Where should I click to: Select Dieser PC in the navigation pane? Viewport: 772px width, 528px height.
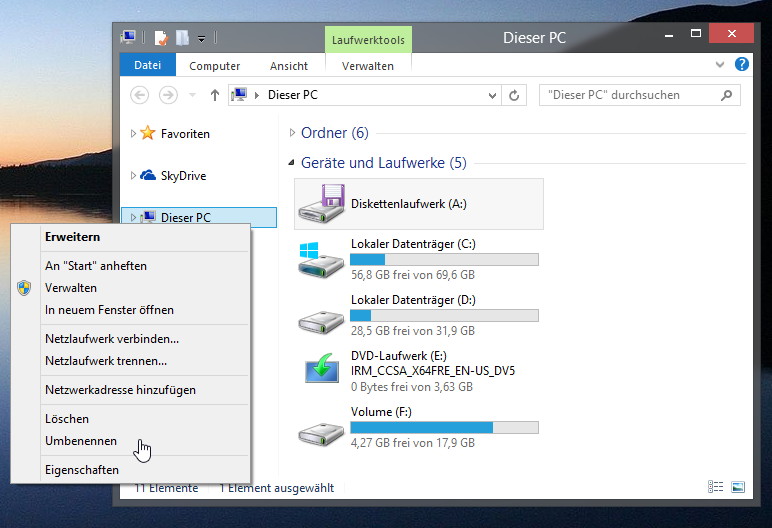pyautogui.click(x=186, y=217)
